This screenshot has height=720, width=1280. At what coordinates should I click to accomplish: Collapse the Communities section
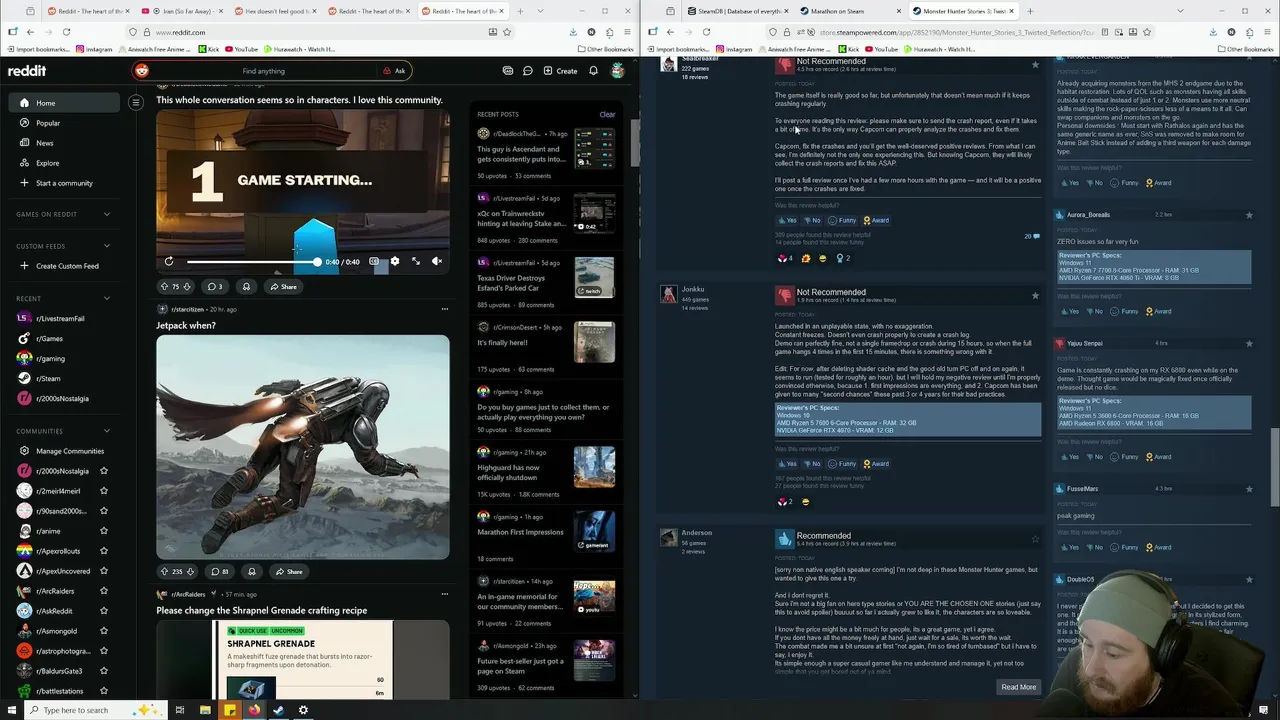click(107, 431)
